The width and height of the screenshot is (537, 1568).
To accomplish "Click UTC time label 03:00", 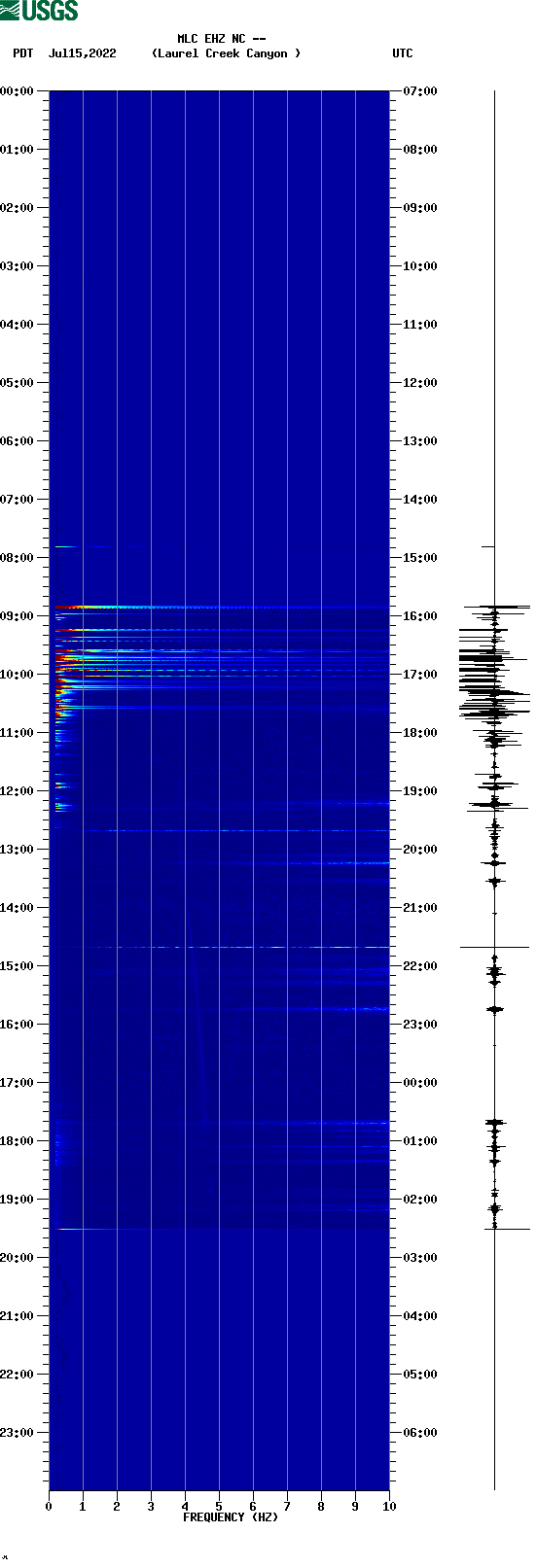I will click(420, 1258).
